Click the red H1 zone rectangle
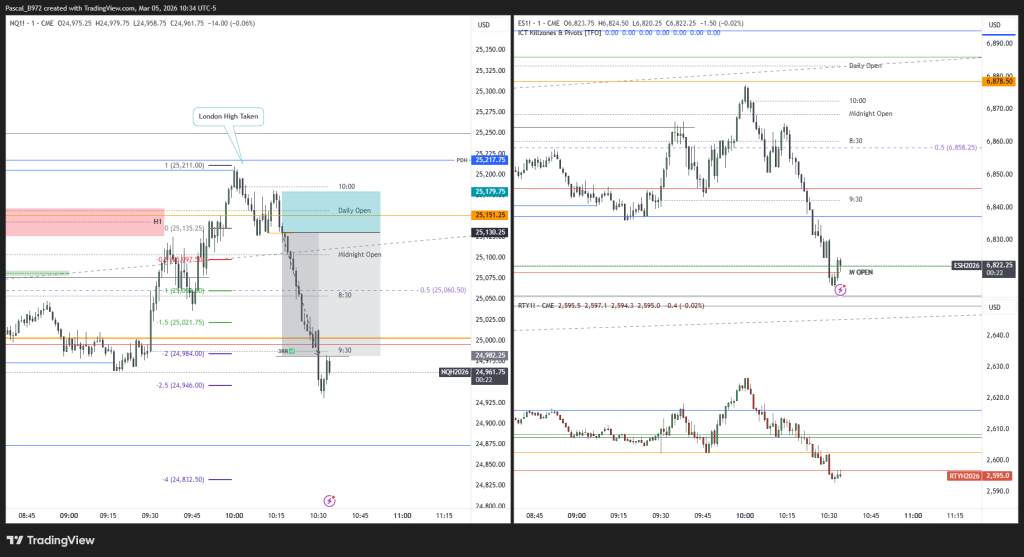The width and height of the screenshot is (1024, 557). [84, 222]
